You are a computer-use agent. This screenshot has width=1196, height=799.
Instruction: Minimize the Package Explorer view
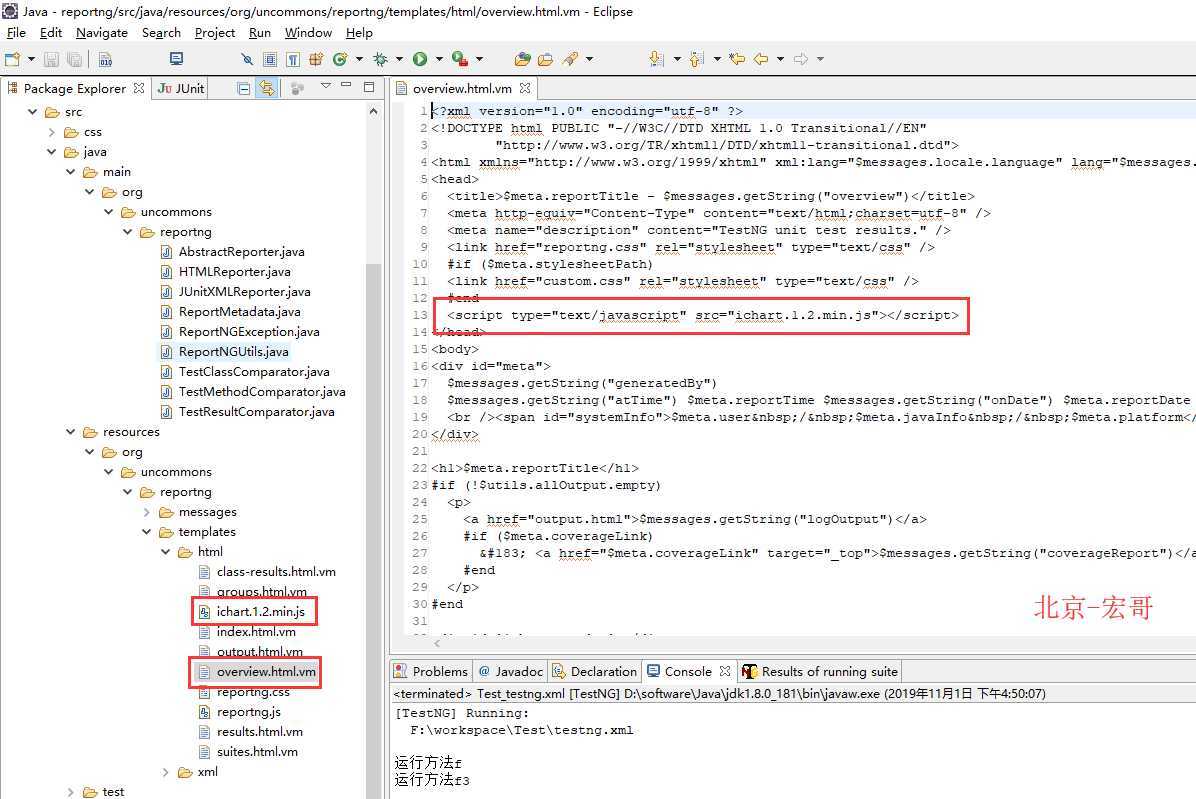(x=346, y=85)
